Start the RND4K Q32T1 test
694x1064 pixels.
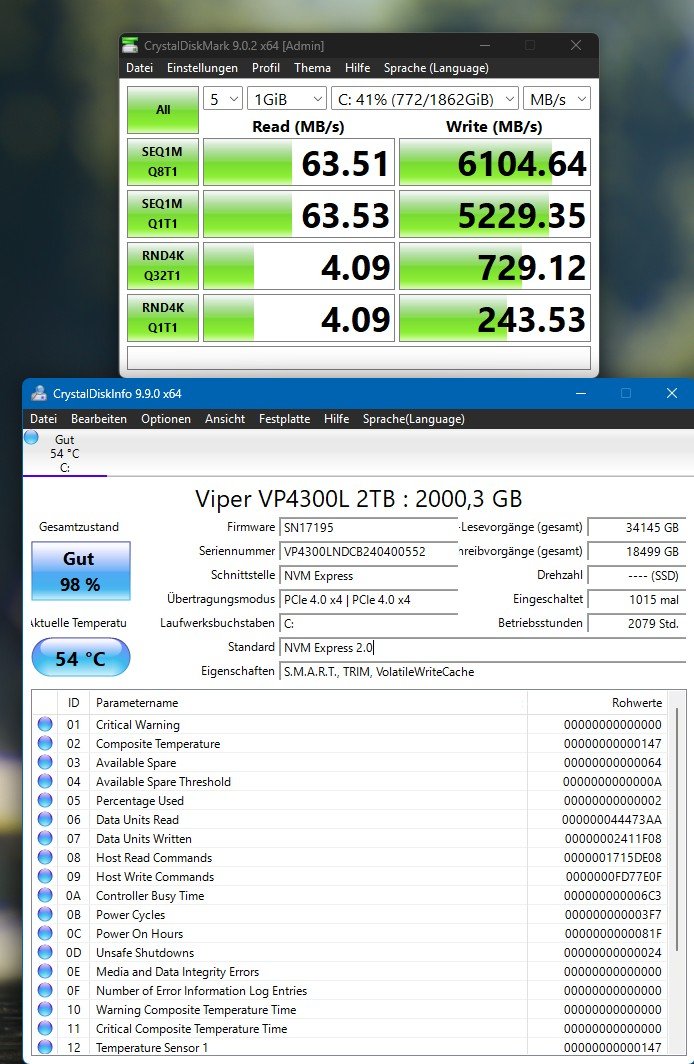point(163,265)
